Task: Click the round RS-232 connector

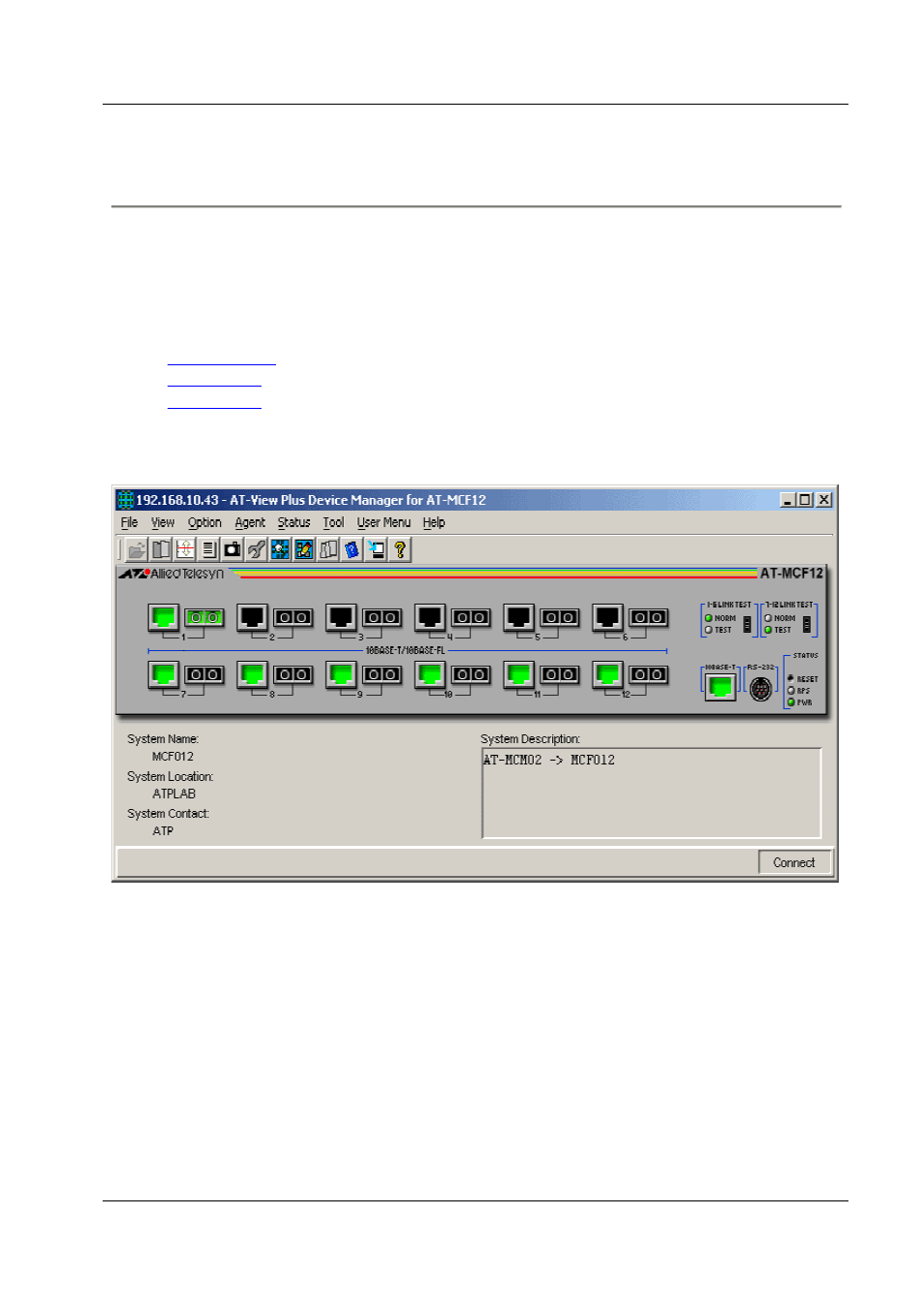Action: pyautogui.click(x=761, y=689)
